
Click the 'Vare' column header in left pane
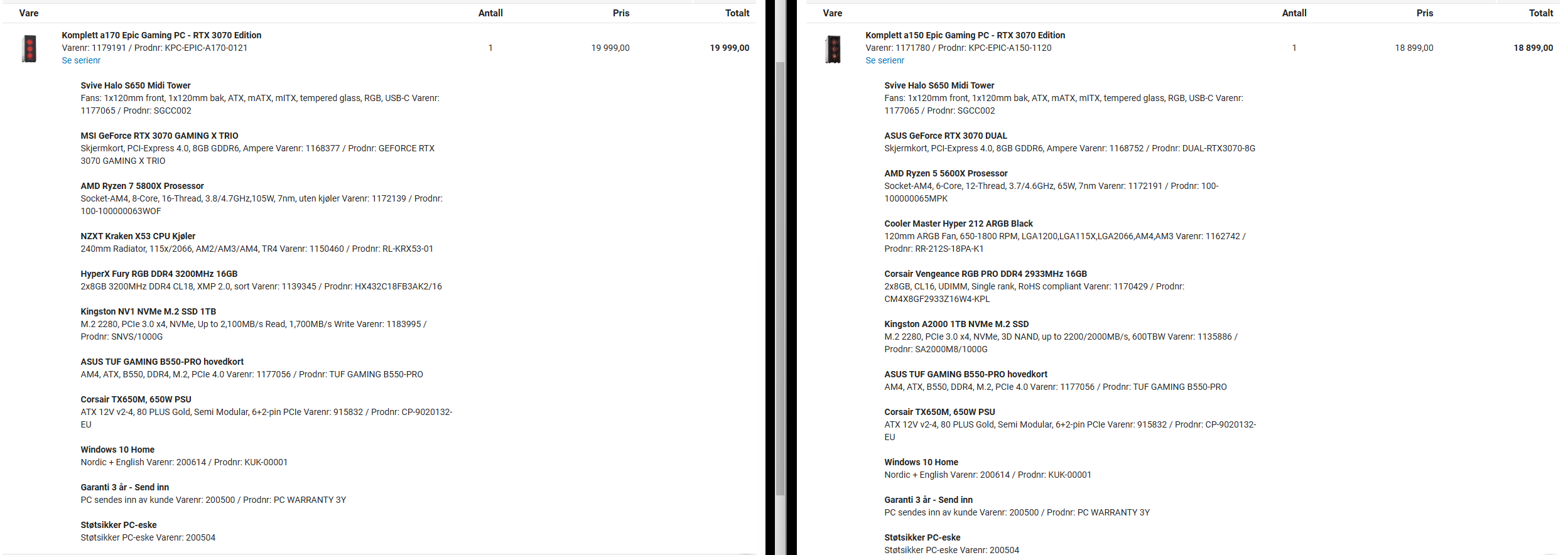pos(29,13)
